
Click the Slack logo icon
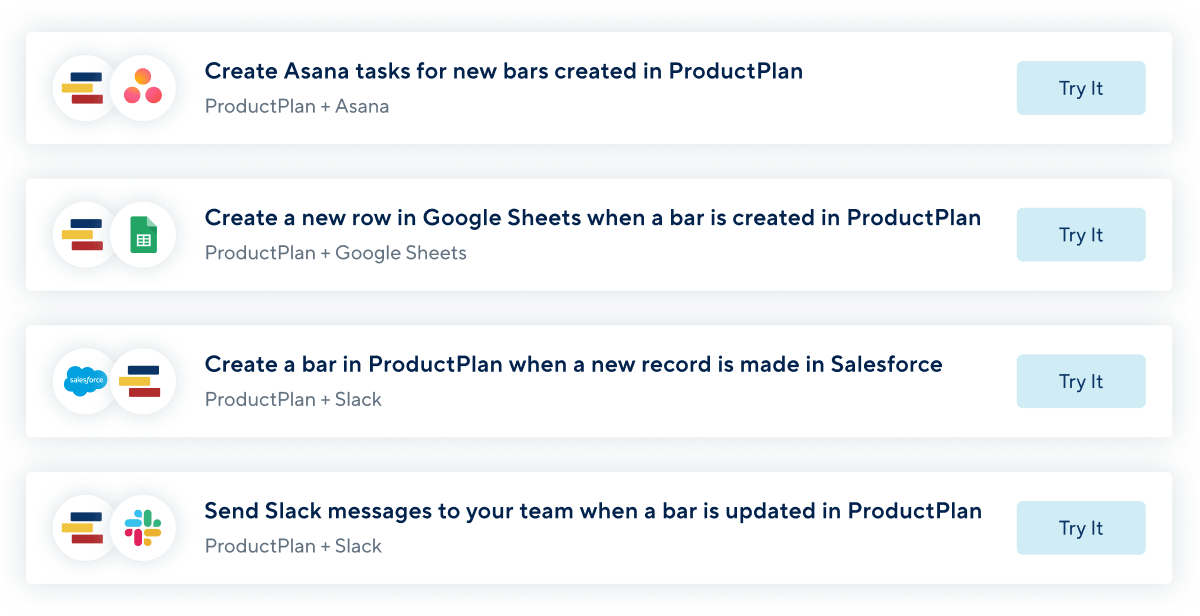[143, 528]
